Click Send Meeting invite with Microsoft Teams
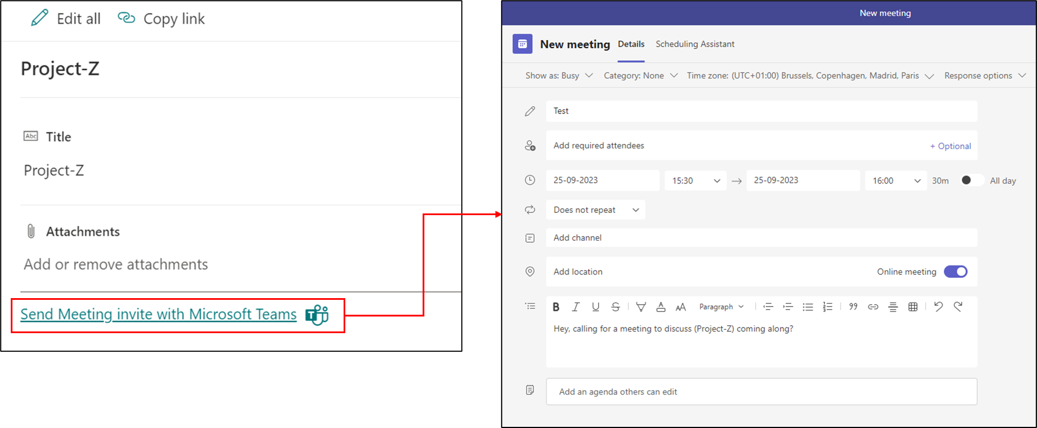The image size is (1037, 428). tap(159, 315)
